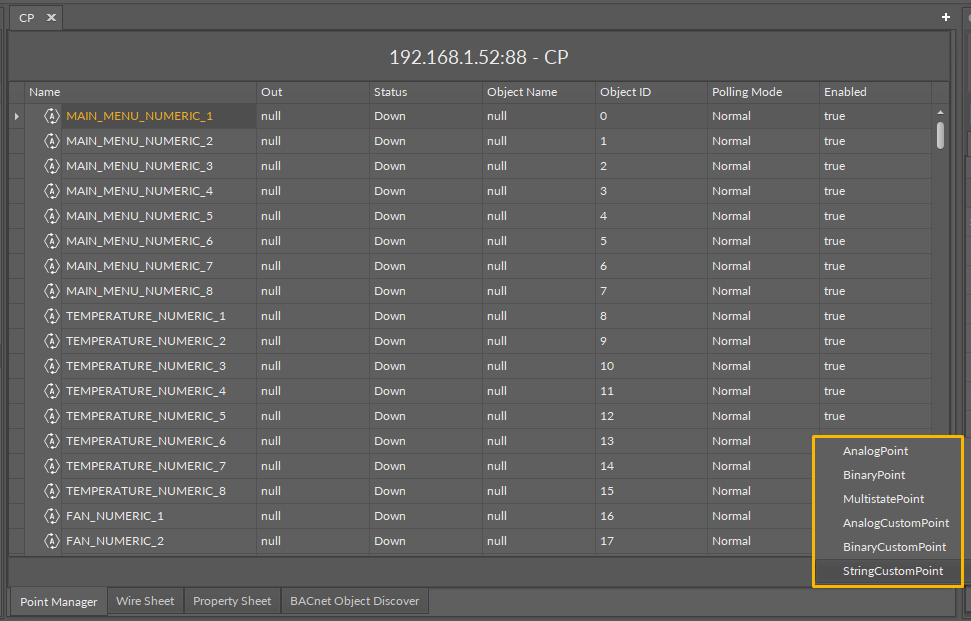Screen dimensions: 971x621
Task: Click the point icon beside TEMPERATURE_NUMERIC_1
Action: (52, 316)
